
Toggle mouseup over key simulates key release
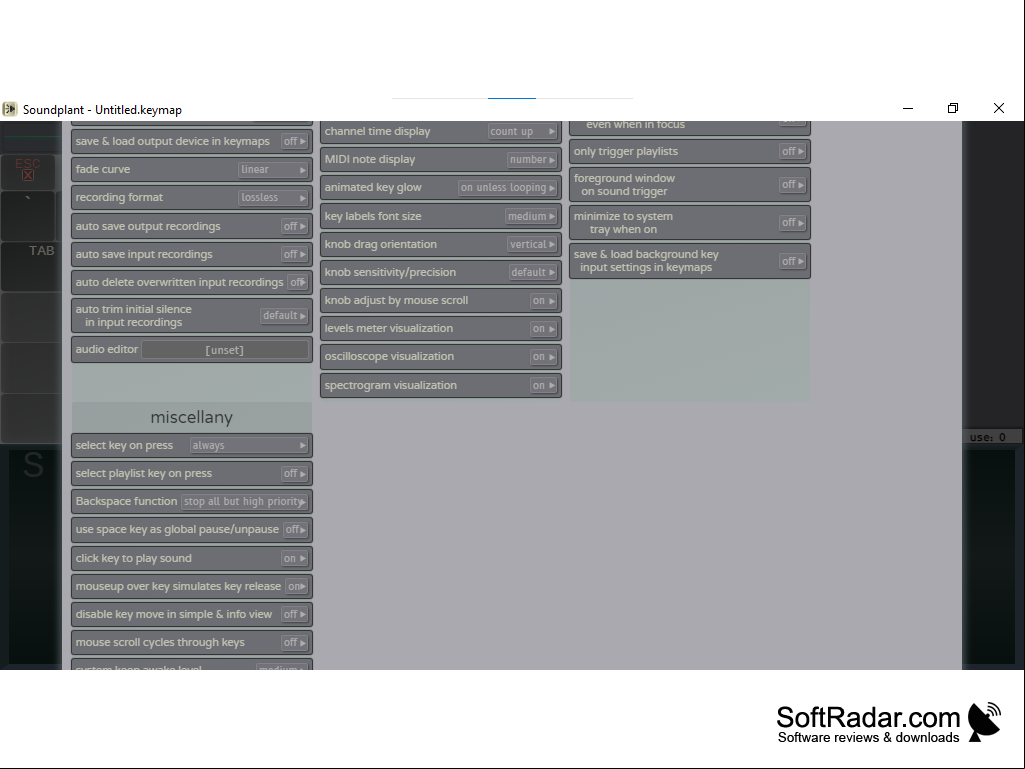point(297,587)
